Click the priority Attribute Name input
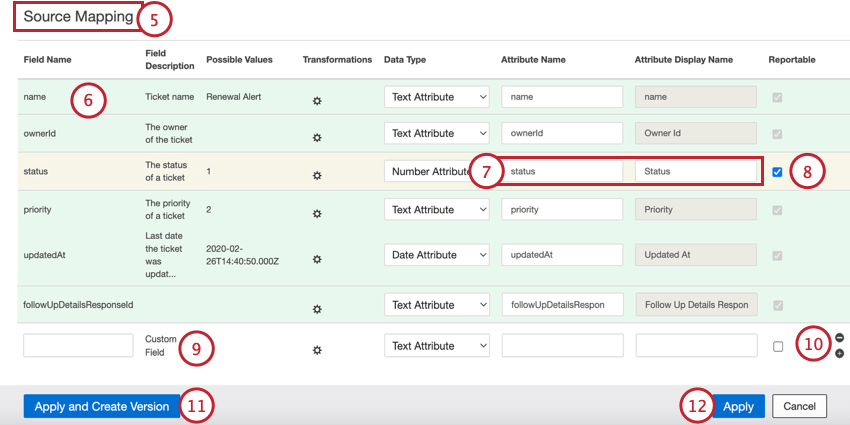 [562, 209]
